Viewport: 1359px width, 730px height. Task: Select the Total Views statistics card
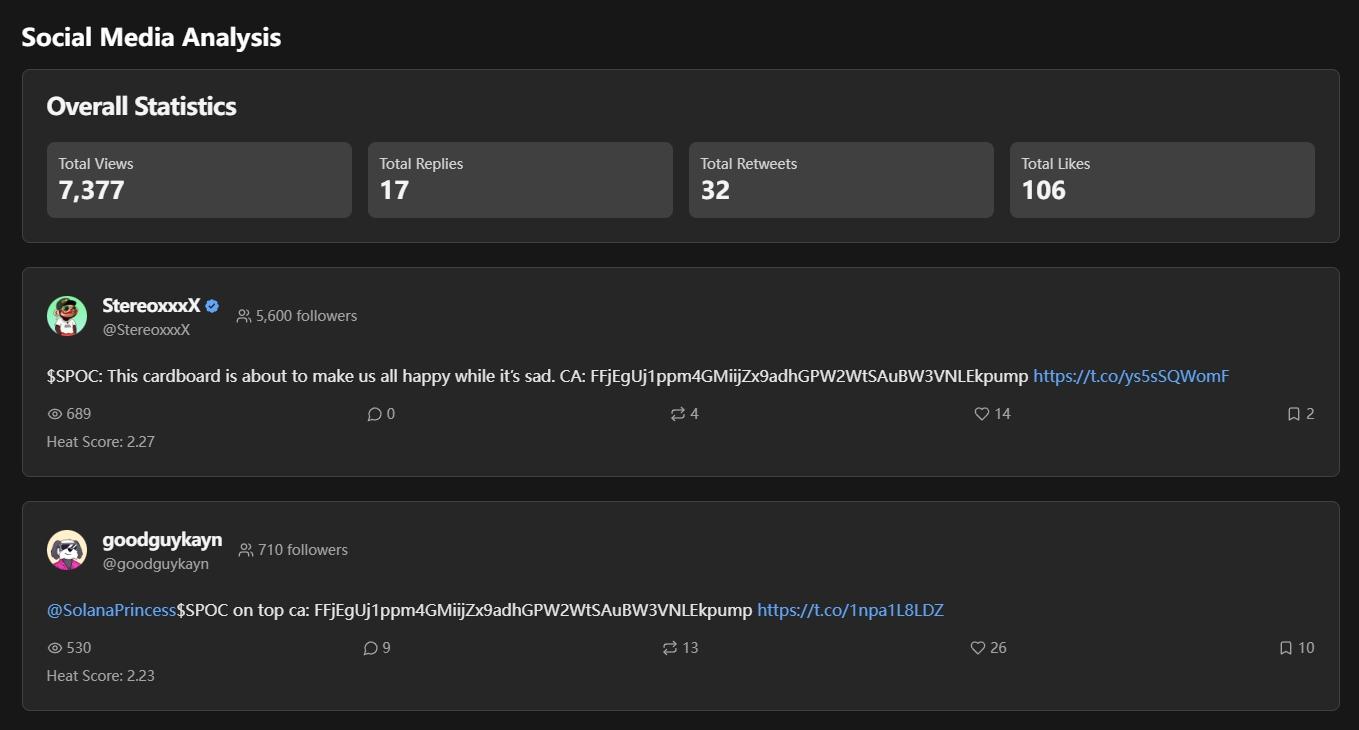pyautogui.click(x=199, y=180)
